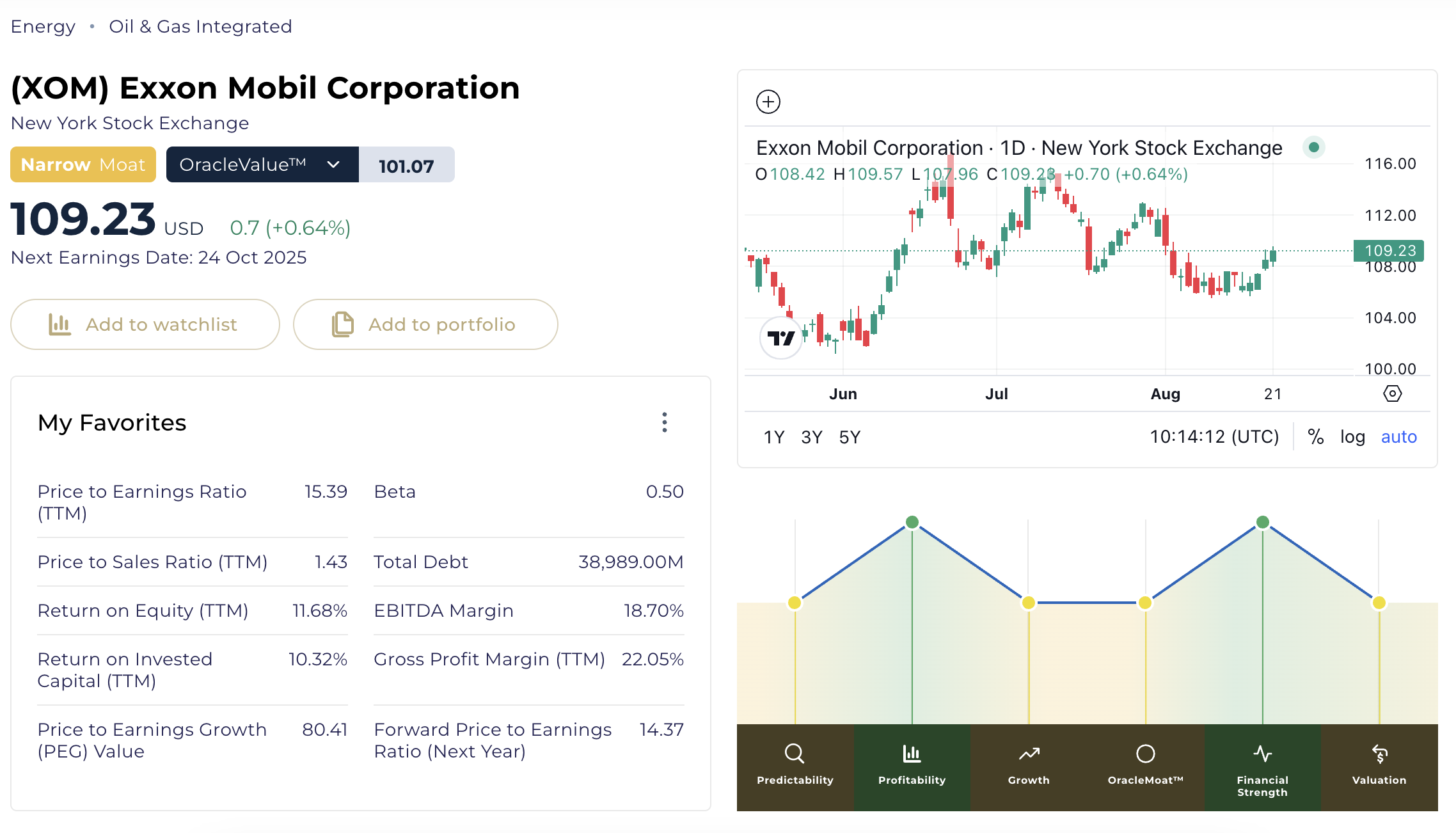
Task: Click the 116.00 price axis label
Action: click(x=1390, y=164)
